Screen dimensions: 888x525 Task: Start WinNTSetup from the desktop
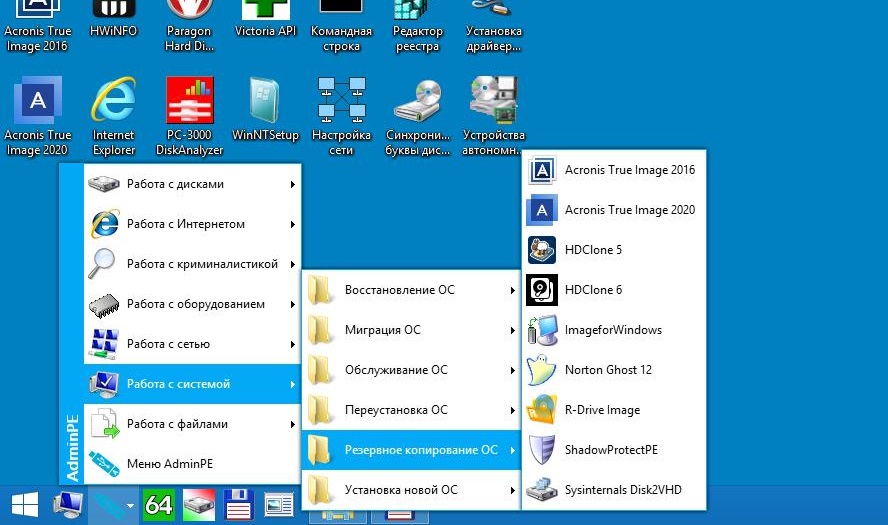(265, 109)
